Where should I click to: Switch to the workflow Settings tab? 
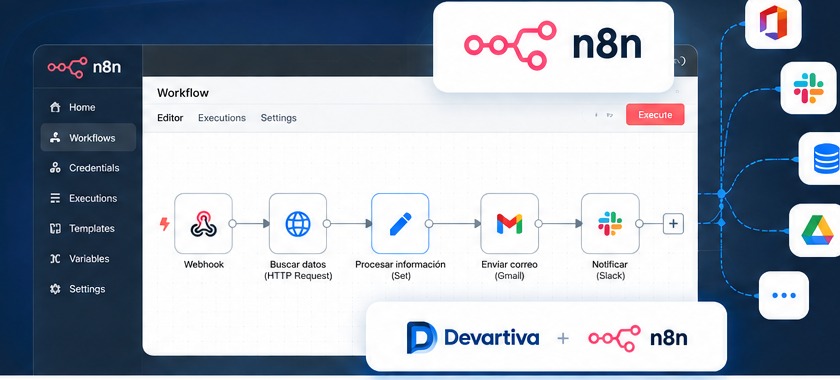pos(279,118)
